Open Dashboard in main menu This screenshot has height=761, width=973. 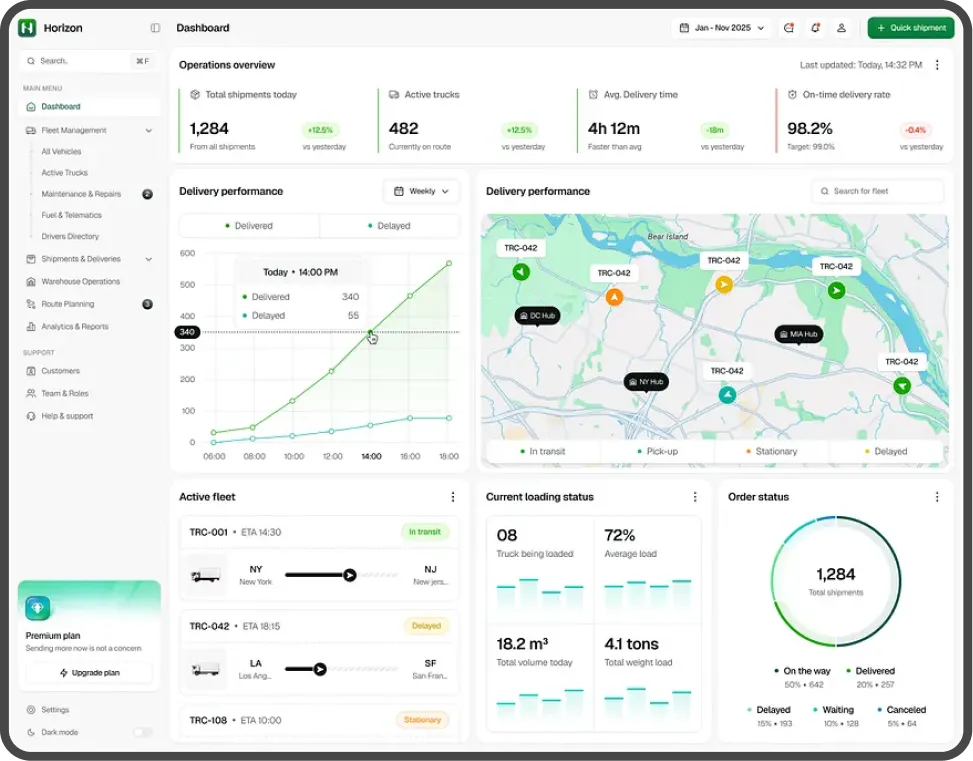point(89,107)
